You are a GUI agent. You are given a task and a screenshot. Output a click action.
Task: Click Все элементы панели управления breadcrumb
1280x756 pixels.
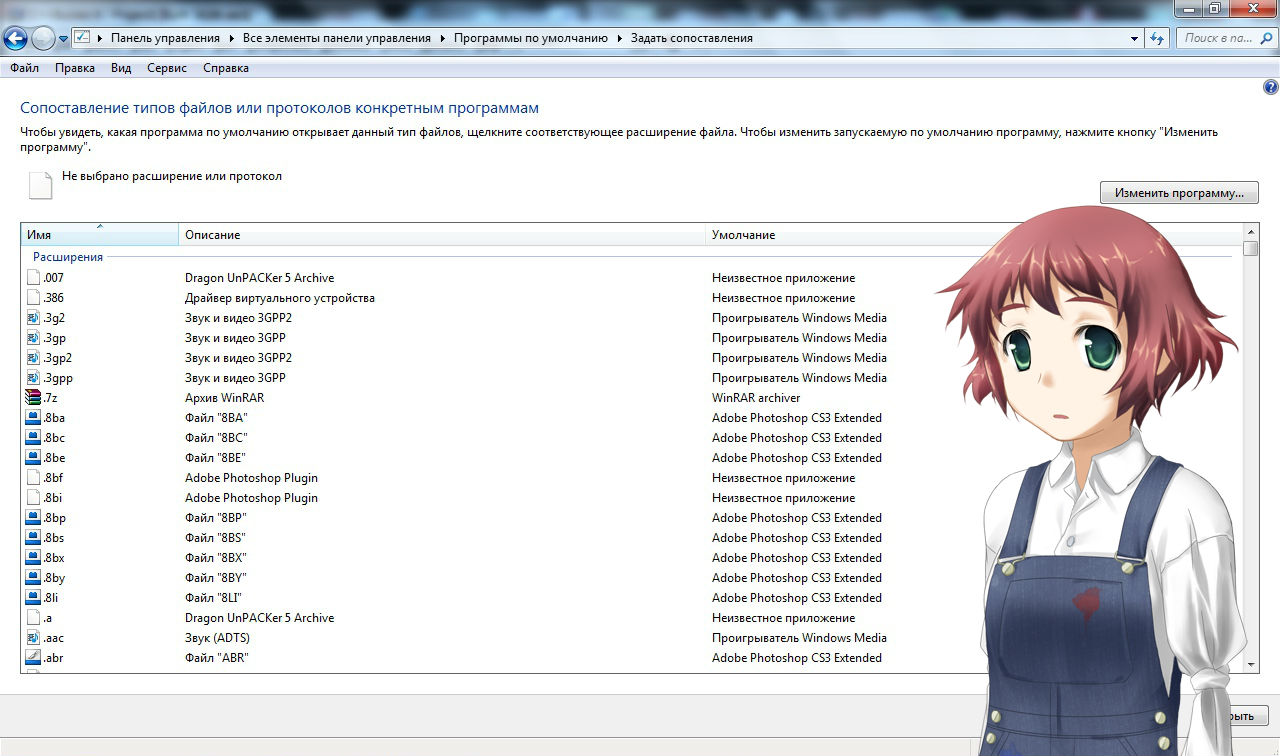click(337, 38)
